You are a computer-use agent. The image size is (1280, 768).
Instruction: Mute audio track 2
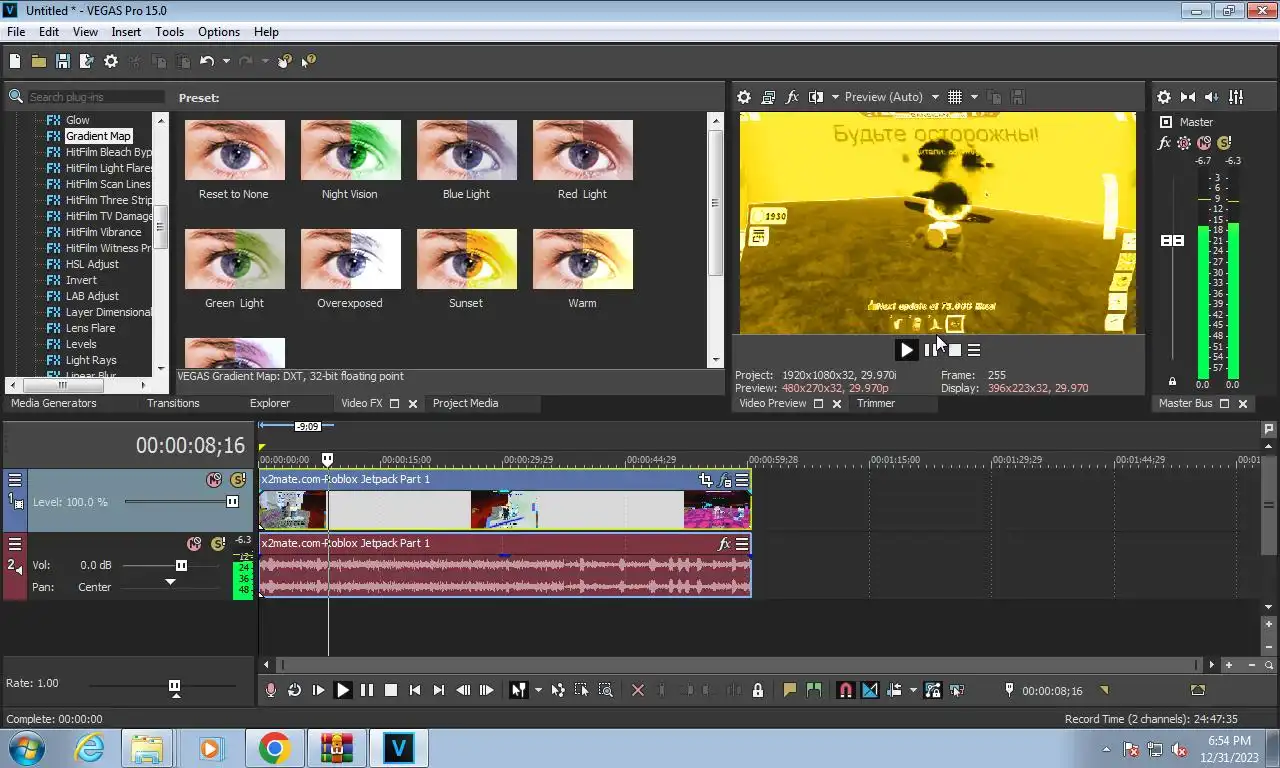tap(194, 544)
